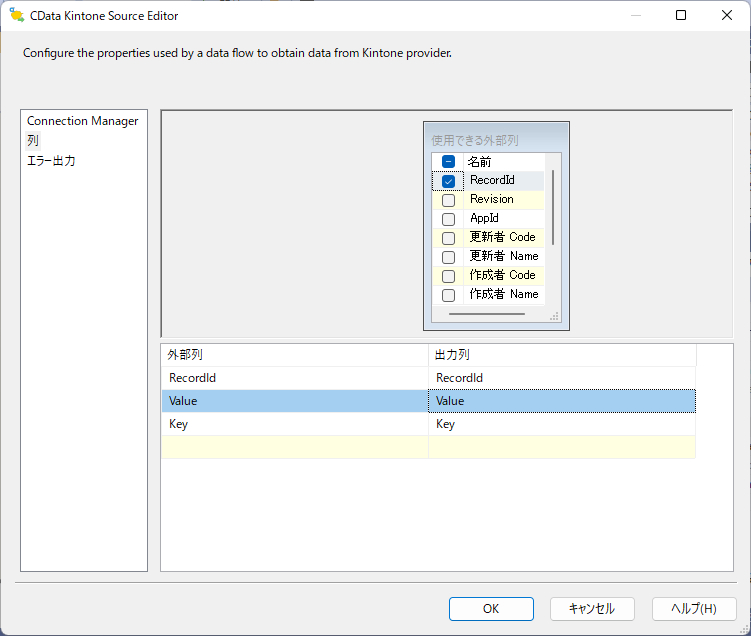
Task: Select Value in 外部列 column
Action: coord(295,401)
